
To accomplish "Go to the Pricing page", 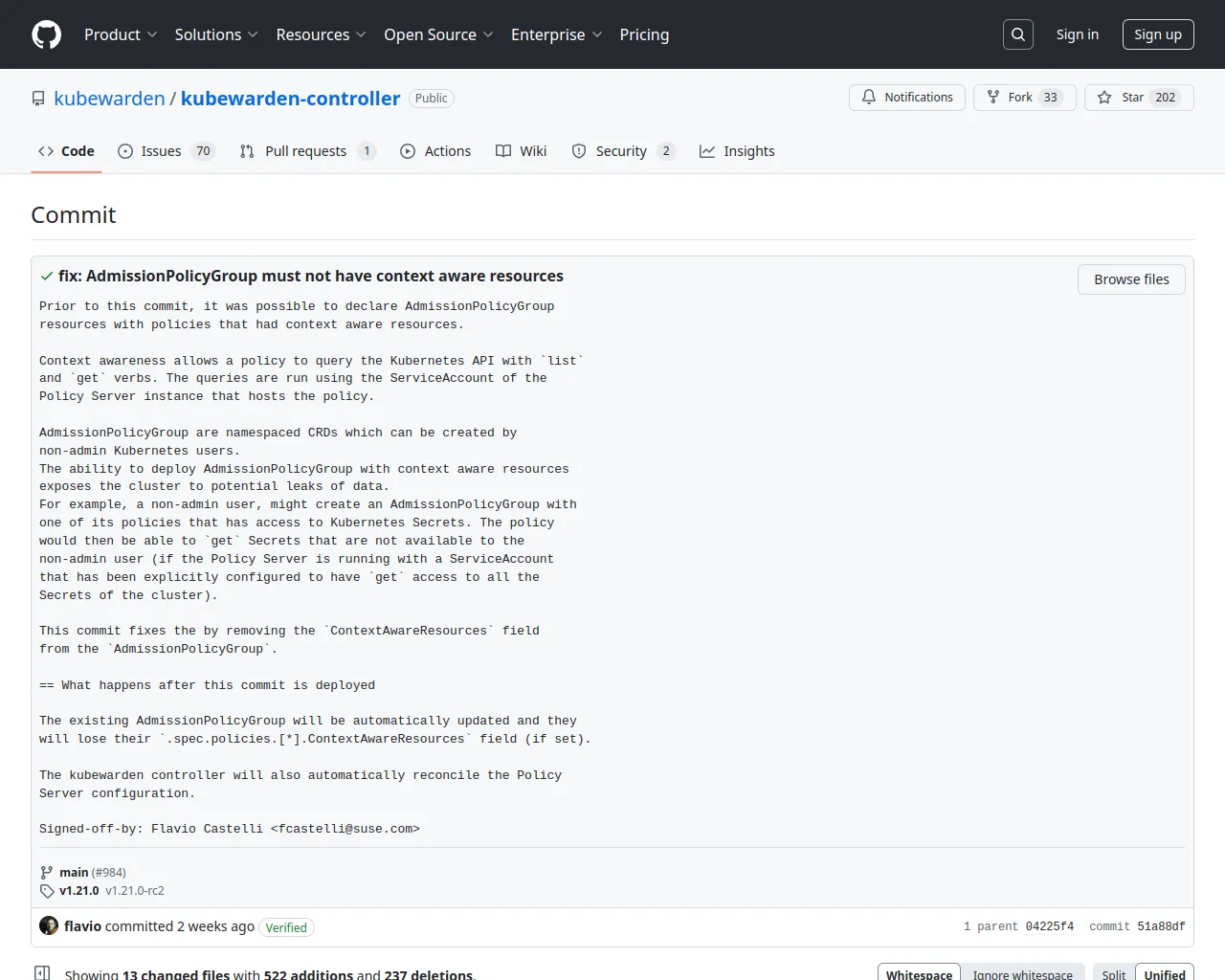I will pyautogui.click(x=644, y=34).
